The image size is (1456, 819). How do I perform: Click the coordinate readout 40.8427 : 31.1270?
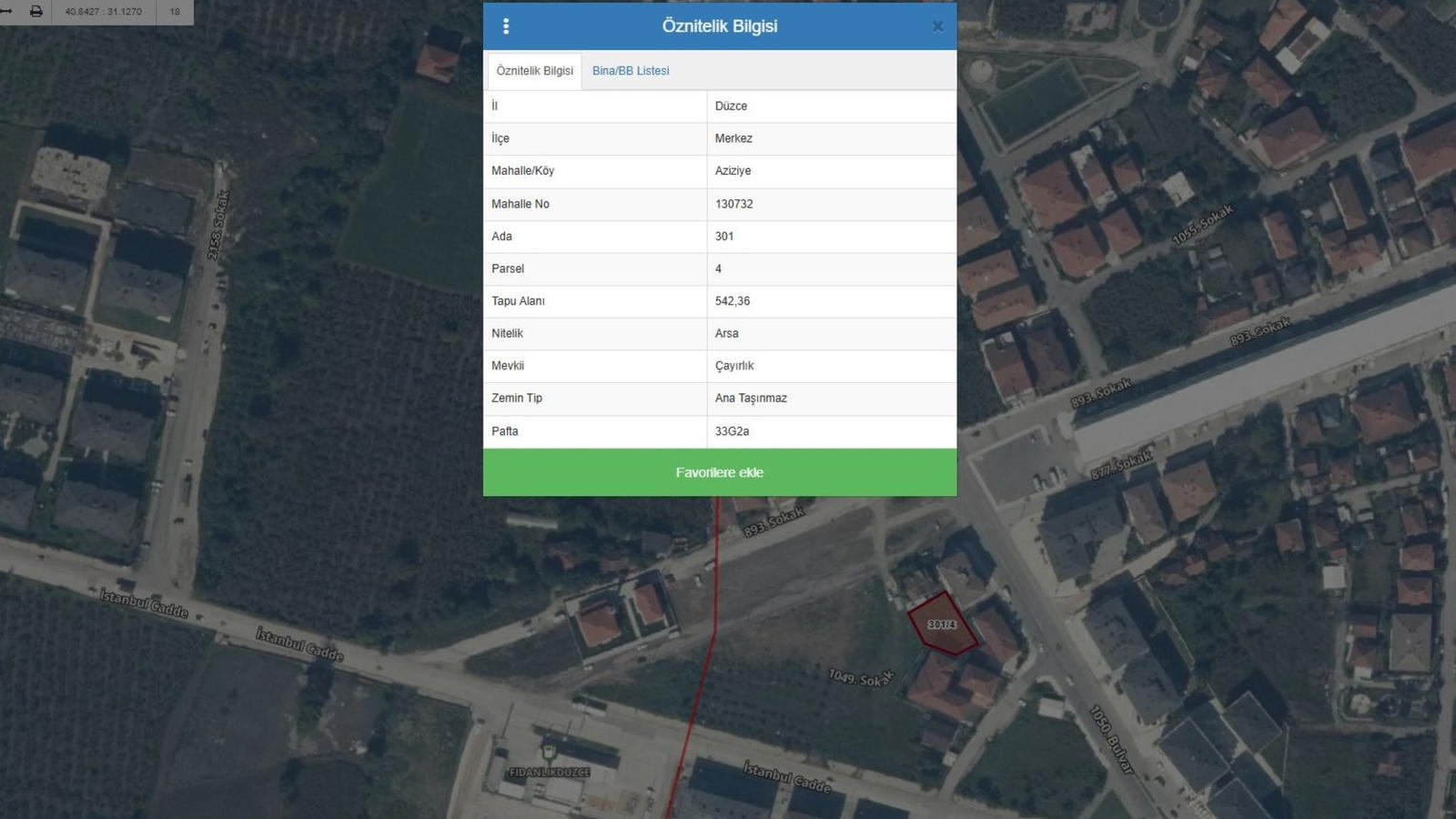click(104, 12)
